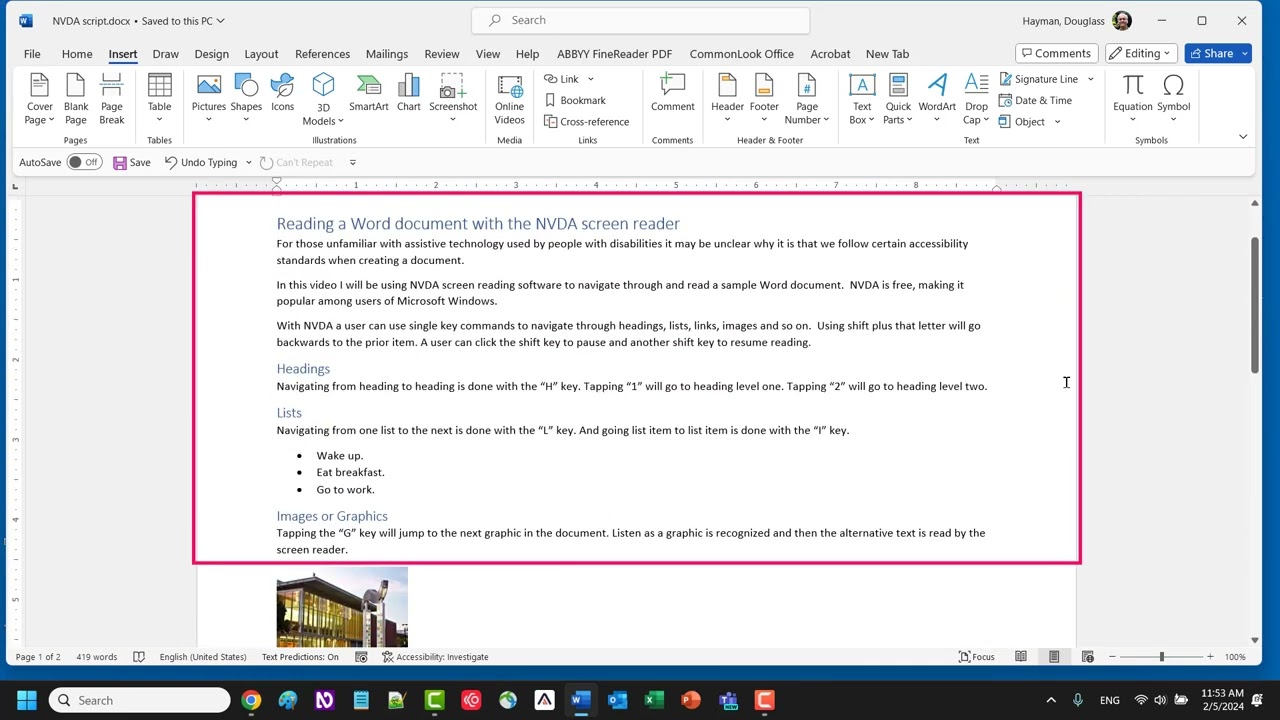The image size is (1280, 720).
Task: Toggle the AutoSave switch
Action: click(x=84, y=162)
